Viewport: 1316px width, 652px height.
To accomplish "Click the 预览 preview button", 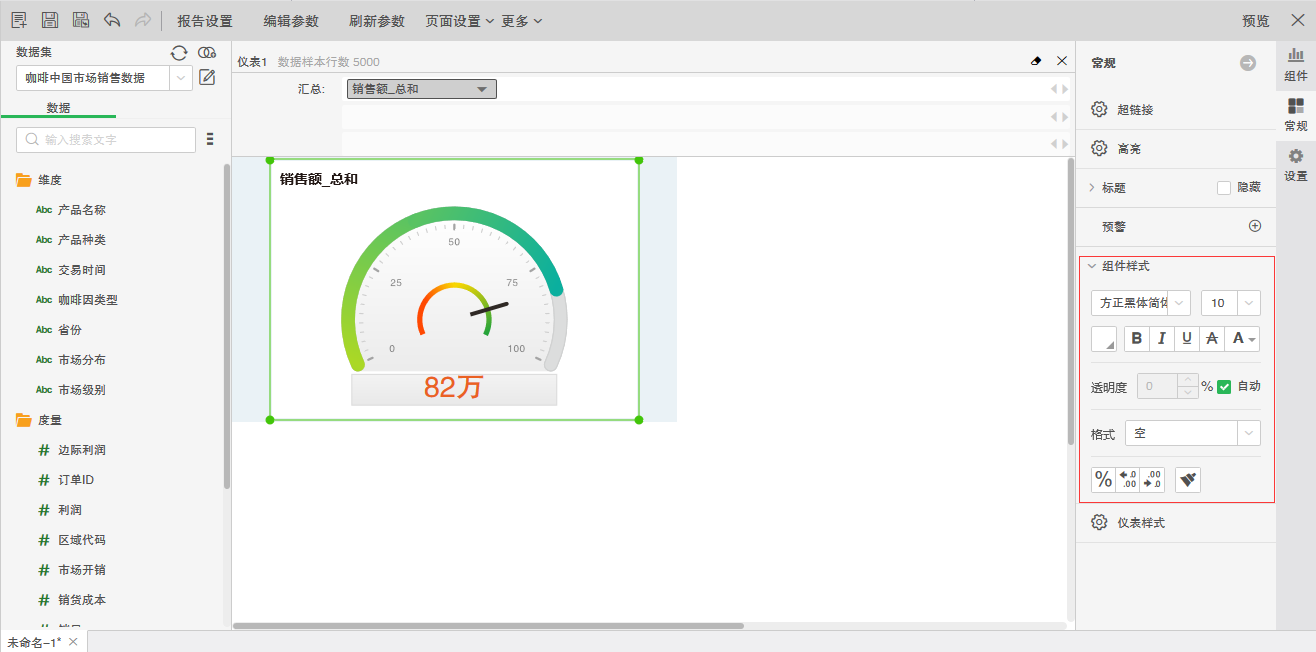I will pos(1255,21).
